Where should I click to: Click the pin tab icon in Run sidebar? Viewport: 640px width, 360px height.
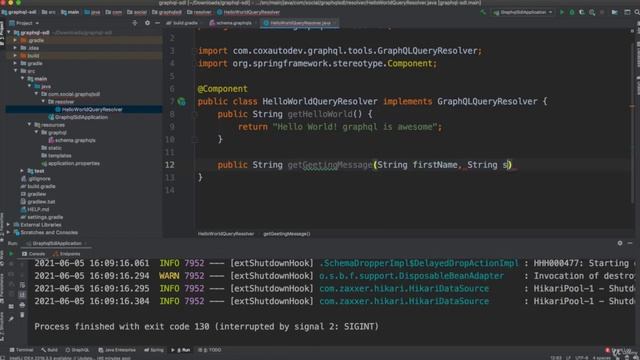point(11,319)
